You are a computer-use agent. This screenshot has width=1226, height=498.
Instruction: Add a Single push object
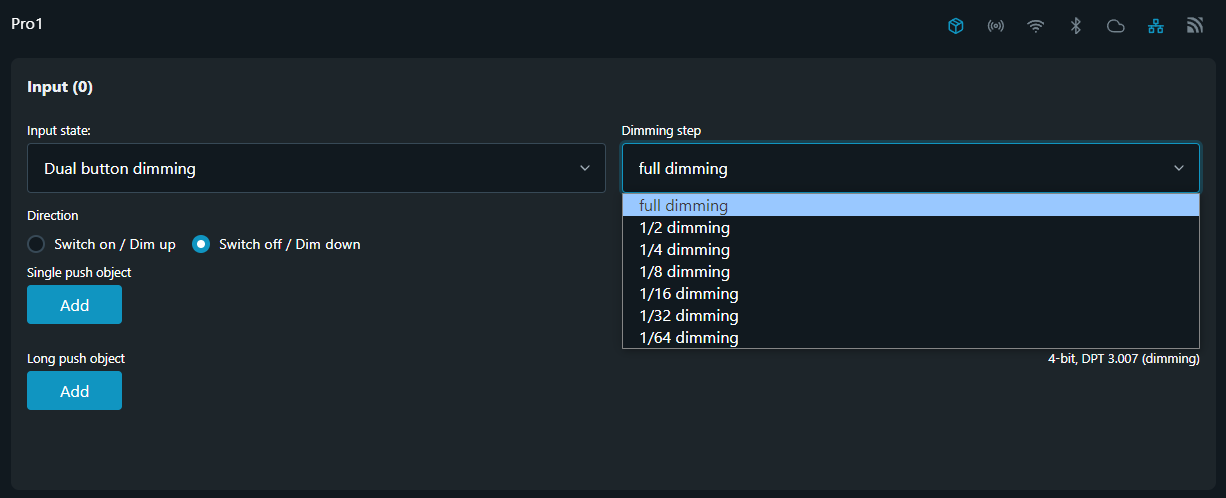74,305
